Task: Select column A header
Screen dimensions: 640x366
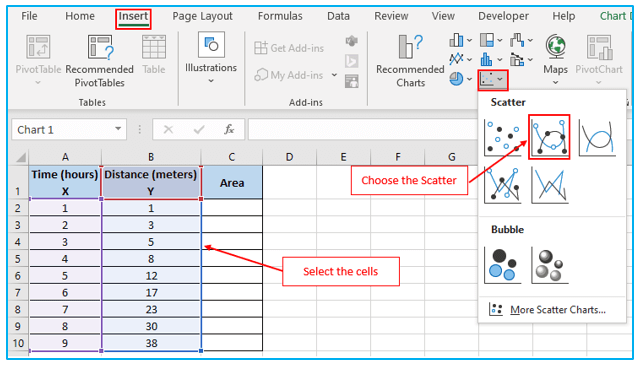Action: tap(65, 157)
